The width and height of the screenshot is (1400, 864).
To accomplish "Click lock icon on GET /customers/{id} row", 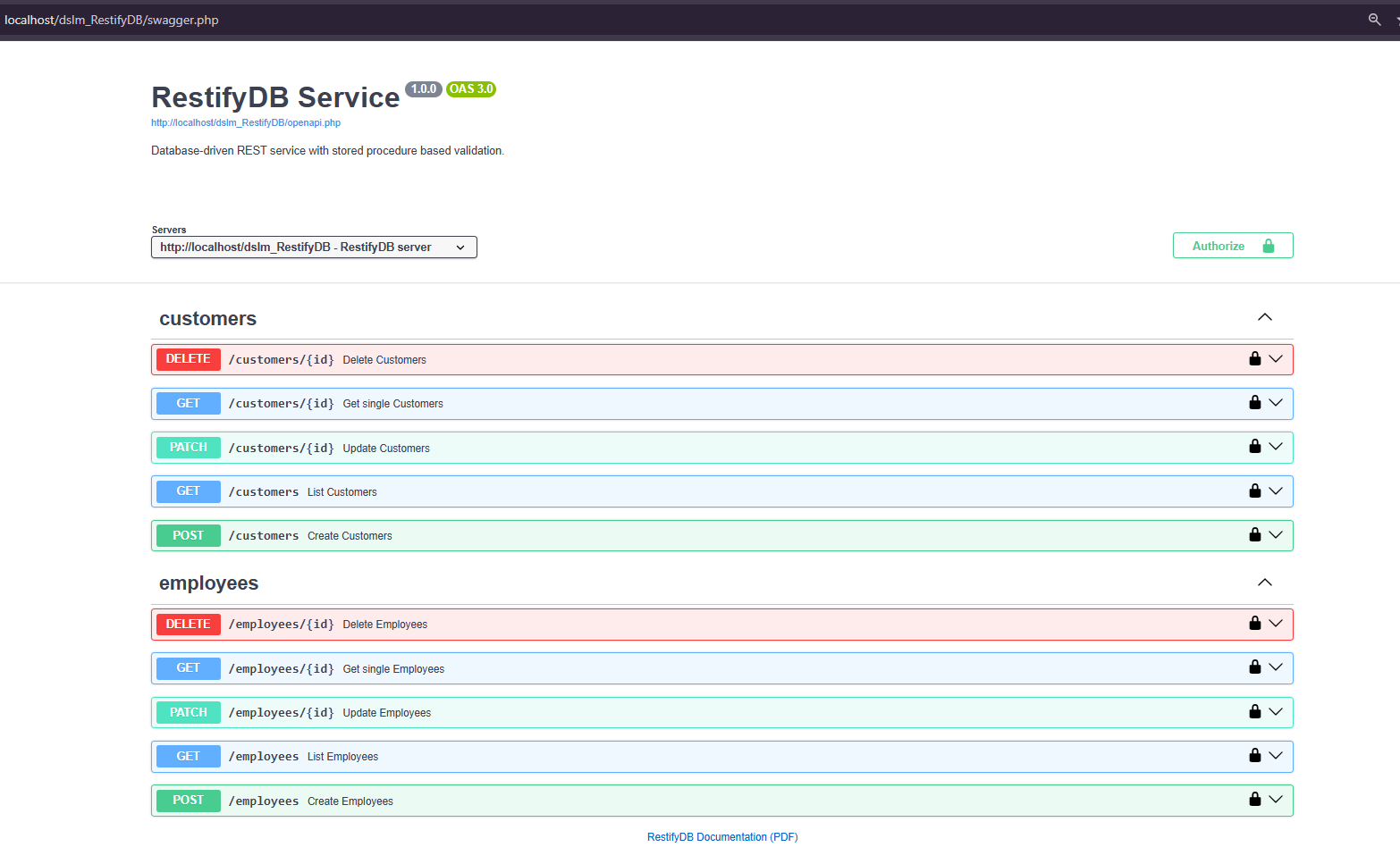I will (1254, 403).
